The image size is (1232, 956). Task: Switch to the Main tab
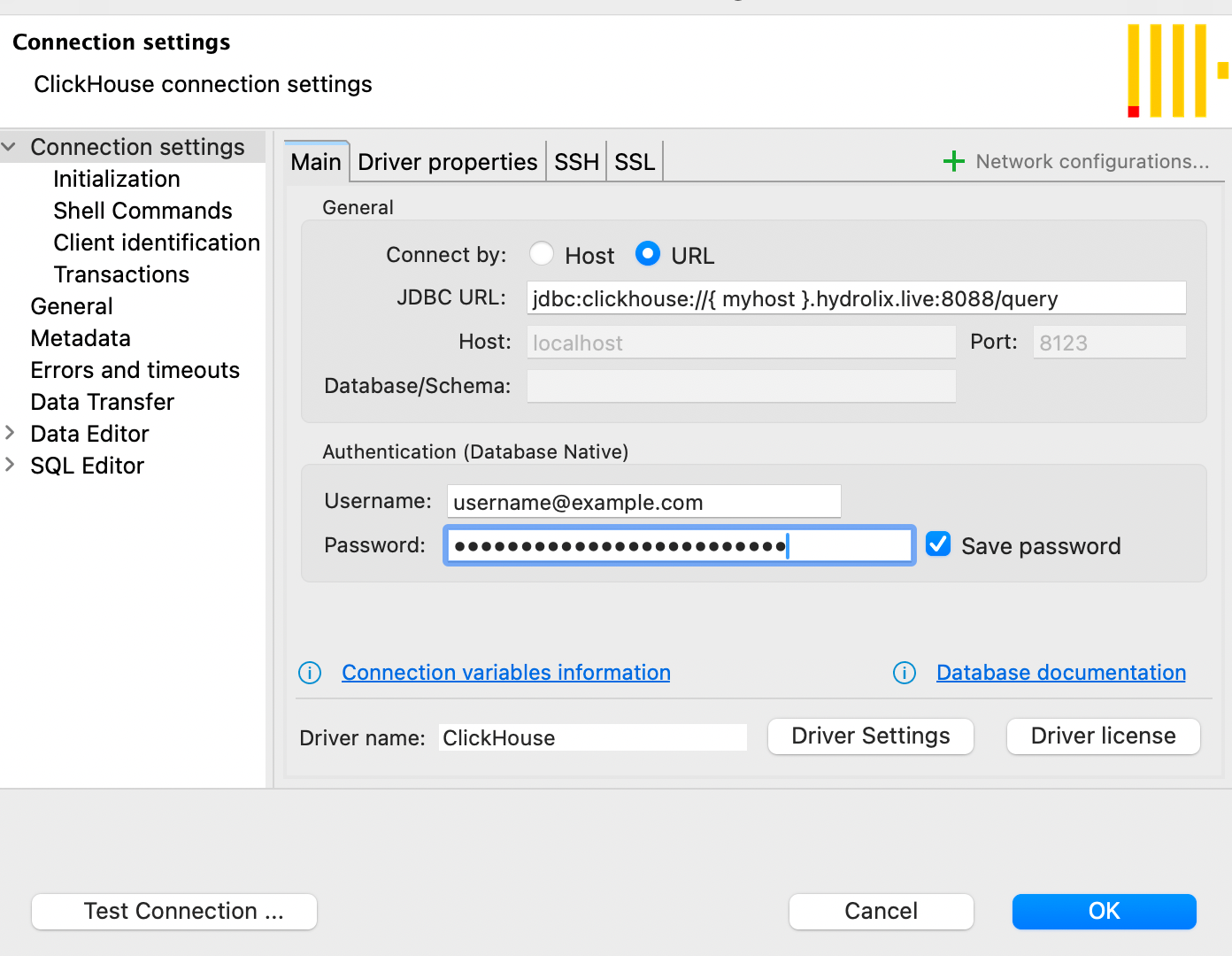316,162
